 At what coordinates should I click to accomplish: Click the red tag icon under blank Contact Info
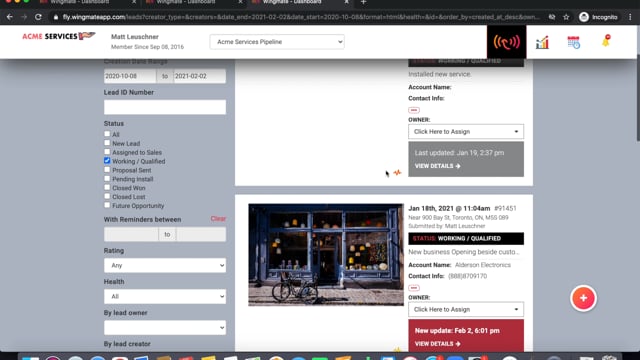click(413, 110)
